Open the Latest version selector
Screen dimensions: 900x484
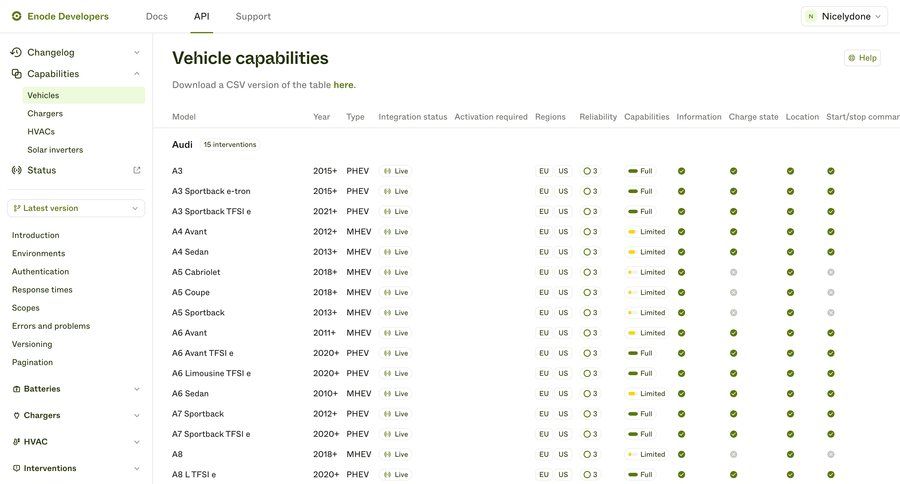76,208
